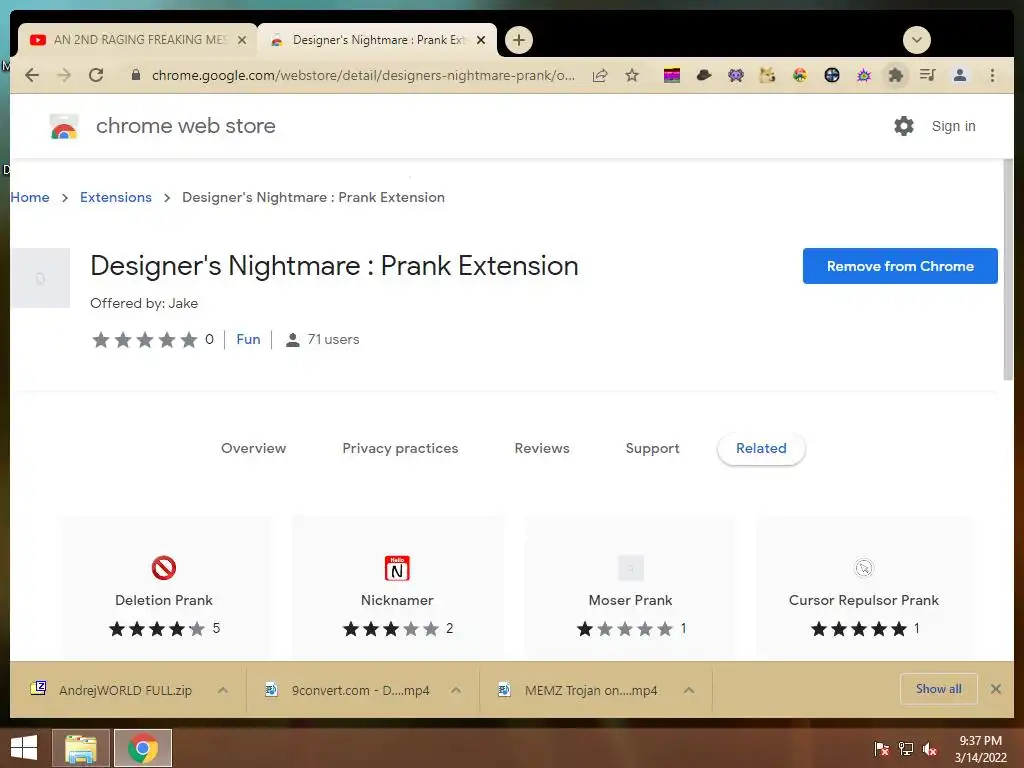Open the tab search dropdown arrow

pyautogui.click(x=916, y=40)
